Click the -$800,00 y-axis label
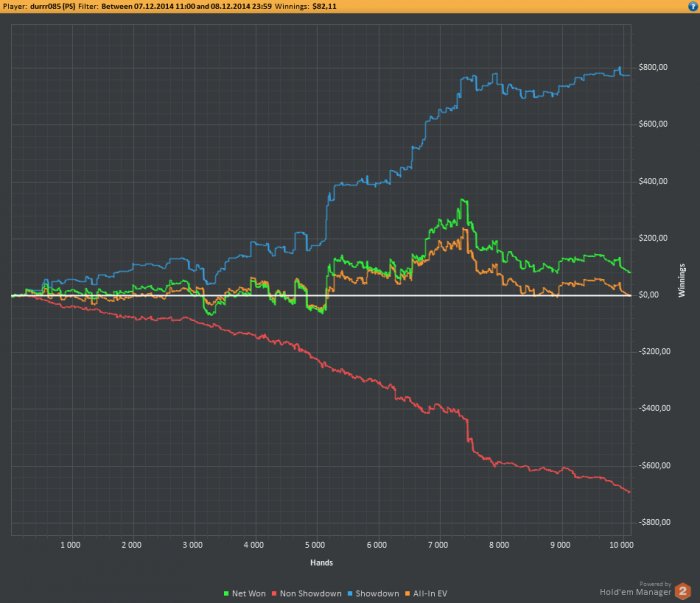 coord(654,522)
